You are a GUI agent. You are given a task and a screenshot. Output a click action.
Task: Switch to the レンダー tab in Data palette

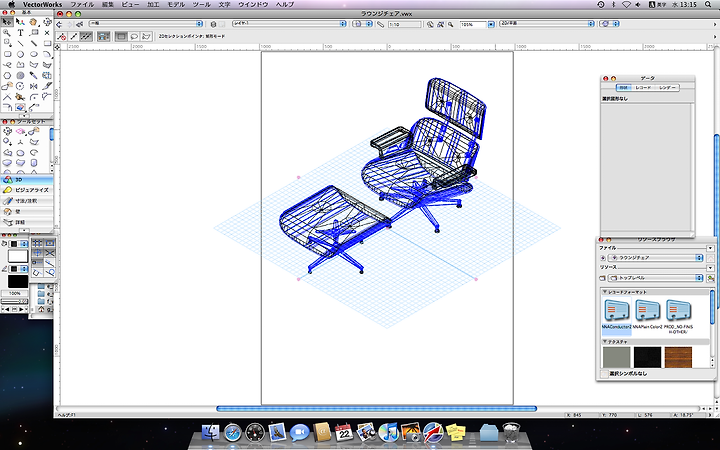667,87
